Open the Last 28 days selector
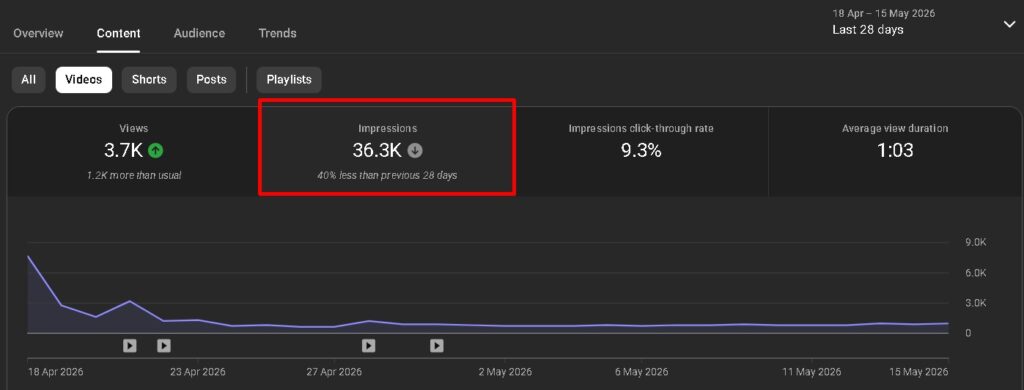Screen dimensions: 1024x390 coord(868,30)
